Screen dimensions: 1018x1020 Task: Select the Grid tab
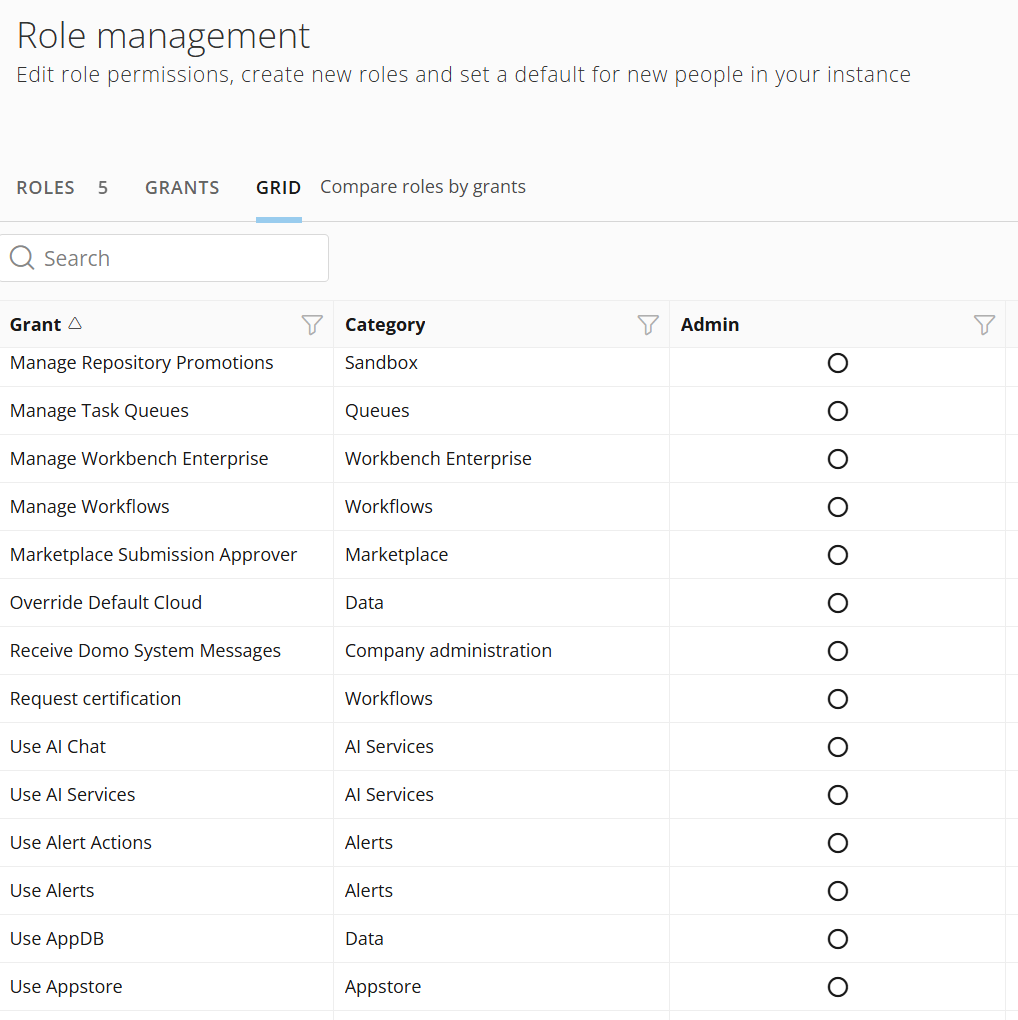coord(278,188)
